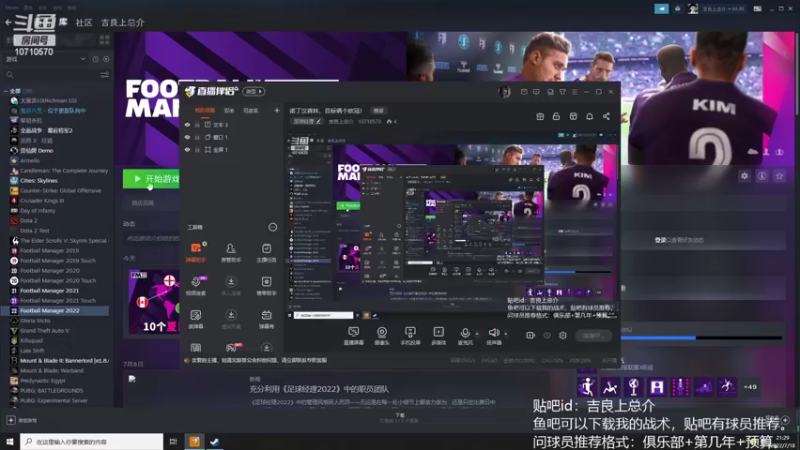Select Dota 2 in Steam list
The width and height of the screenshot is (800, 450).
coord(29,220)
